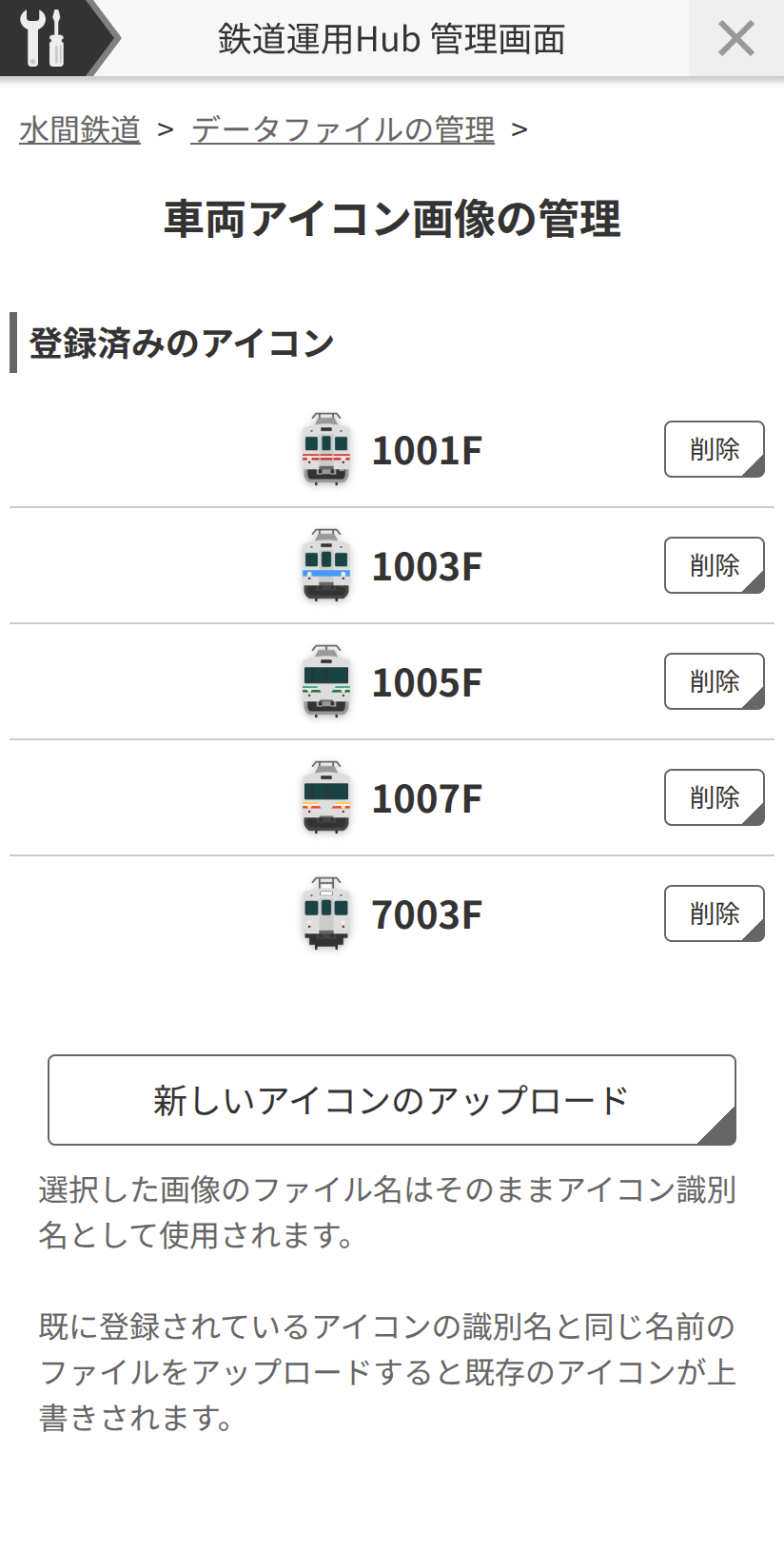Click the 1007F train icon image

point(326,797)
